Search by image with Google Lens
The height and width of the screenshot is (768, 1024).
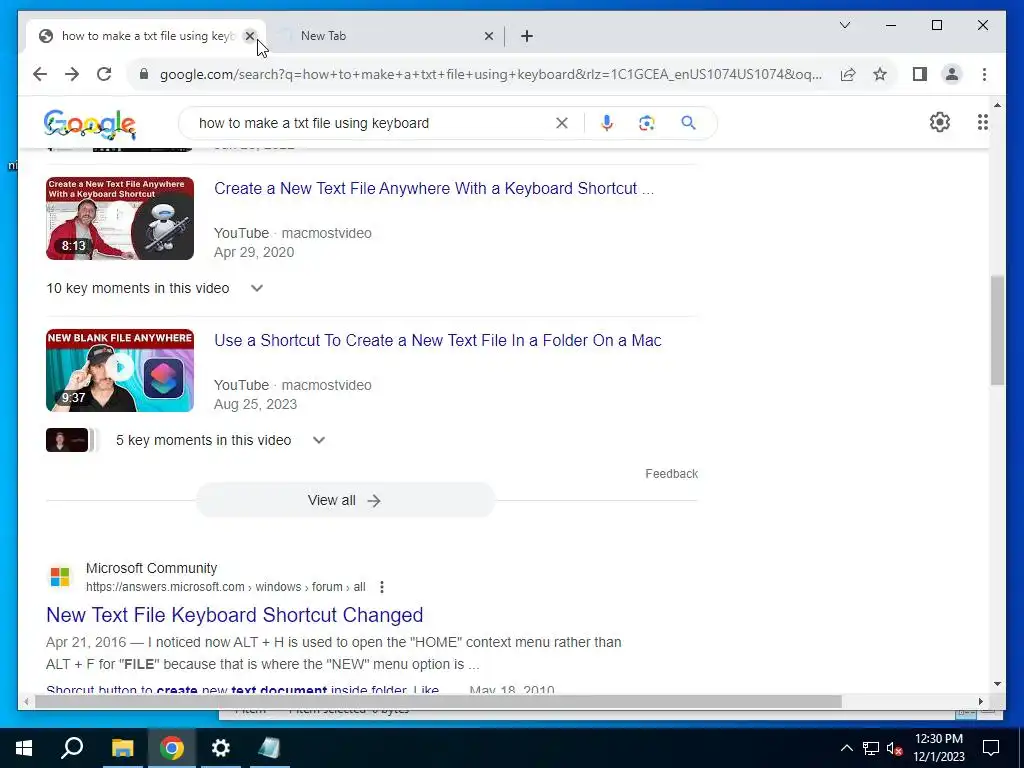pyautogui.click(x=647, y=123)
